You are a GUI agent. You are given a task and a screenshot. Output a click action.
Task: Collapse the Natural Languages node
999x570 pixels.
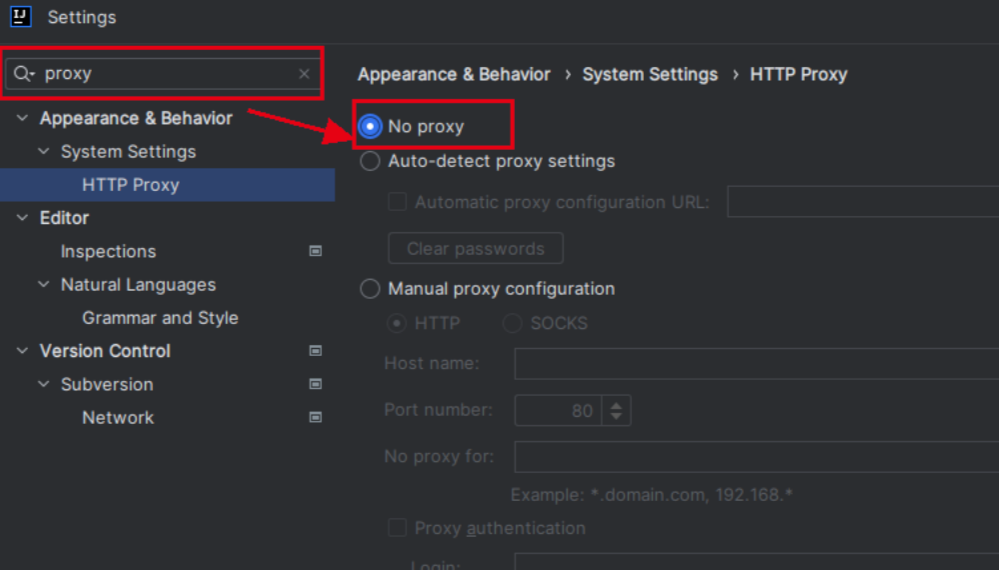pyautogui.click(x=43, y=285)
